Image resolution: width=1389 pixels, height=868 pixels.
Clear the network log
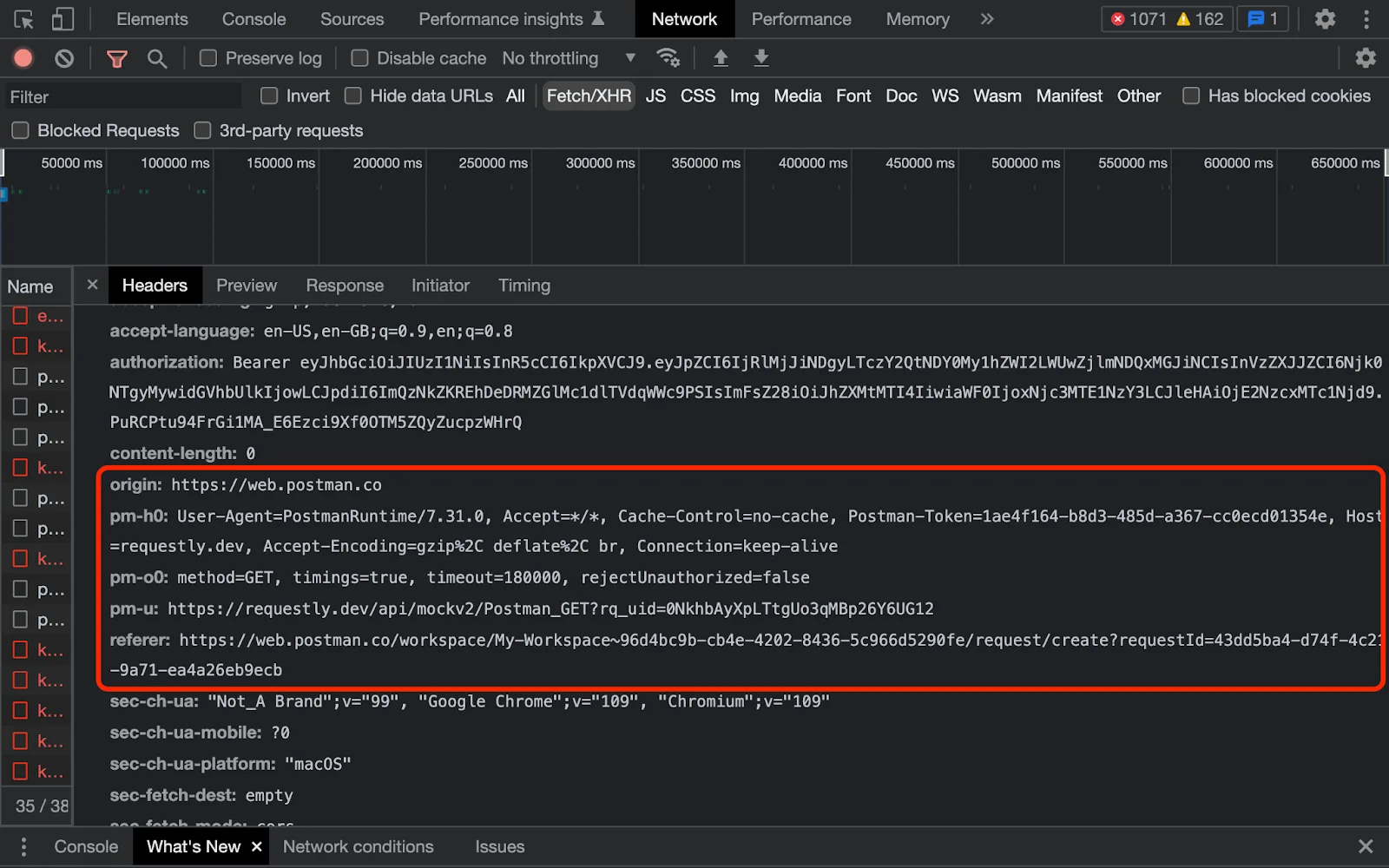point(64,58)
